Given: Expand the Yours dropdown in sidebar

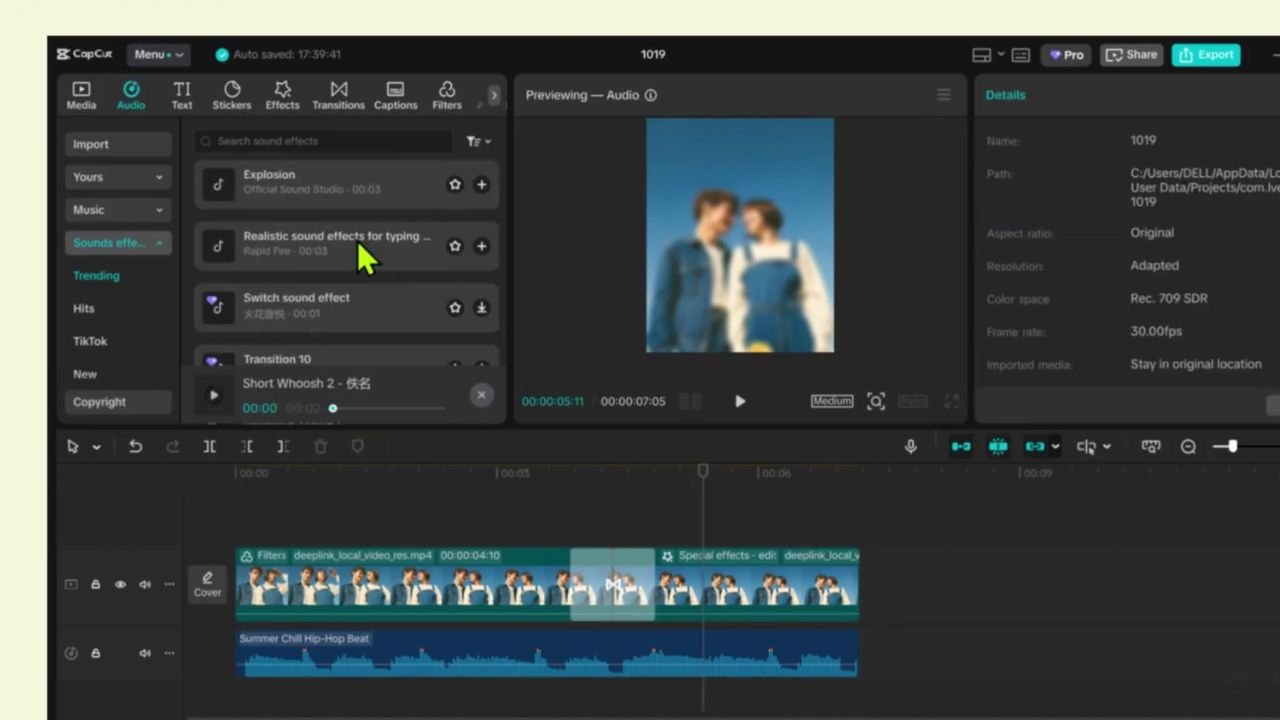Looking at the screenshot, I should click(x=158, y=177).
